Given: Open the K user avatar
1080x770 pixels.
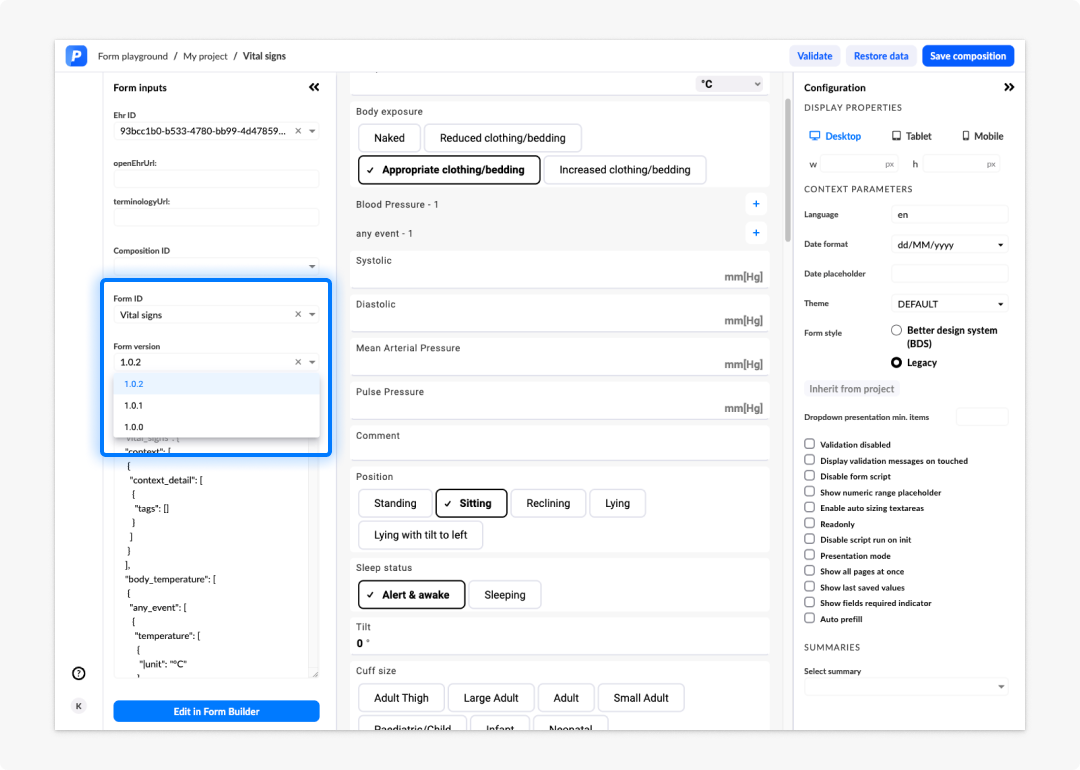Looking at the screenshot, I should pos(79,705).
